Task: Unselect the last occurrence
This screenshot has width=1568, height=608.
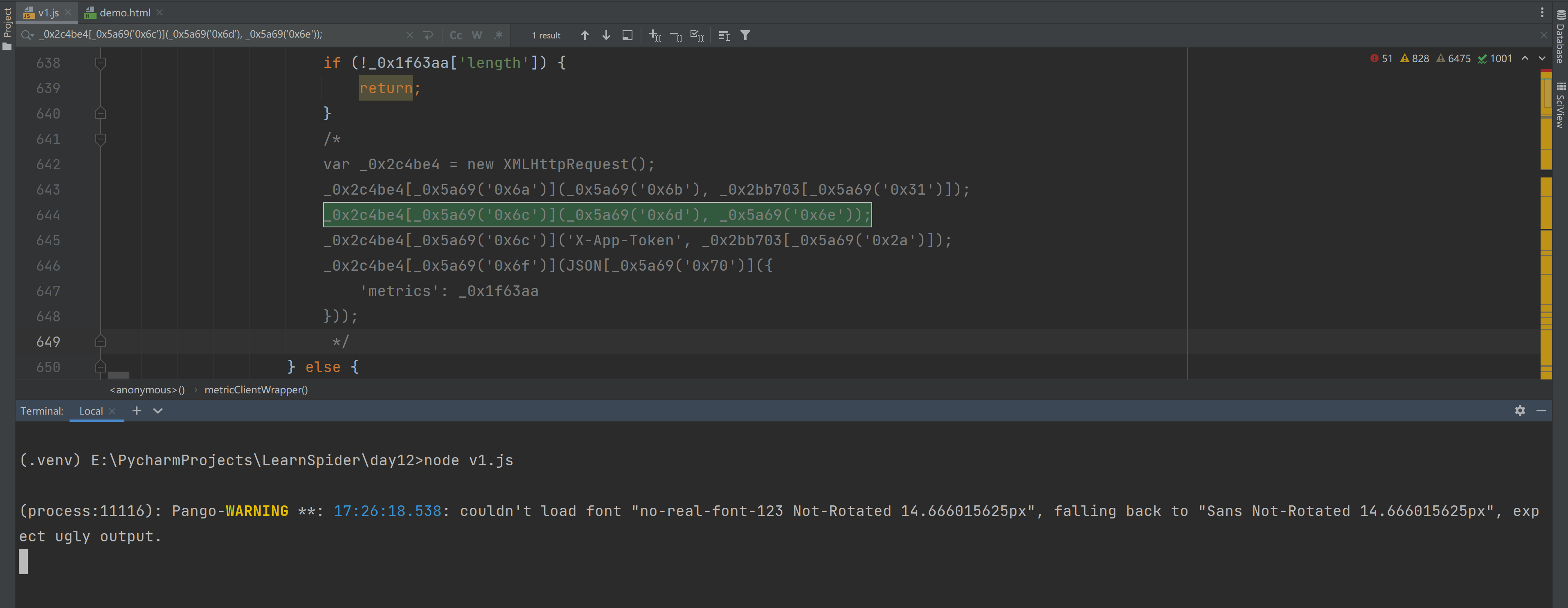Action: [x=676, y=36]
